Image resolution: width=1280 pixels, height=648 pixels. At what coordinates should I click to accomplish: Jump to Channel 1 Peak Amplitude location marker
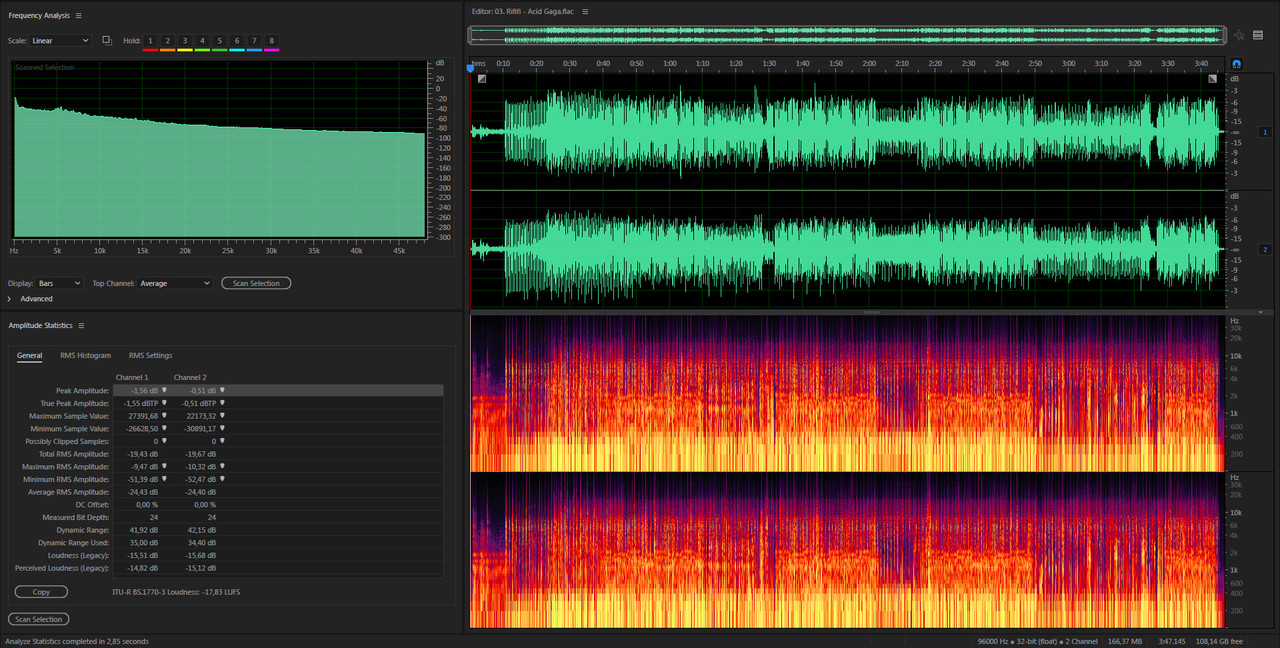coord(165,390)
